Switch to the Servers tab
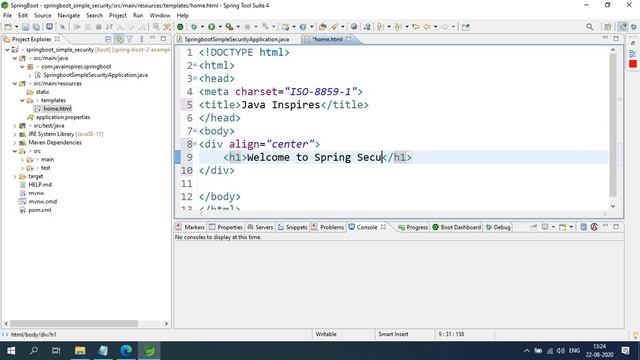 pos(260,227)
